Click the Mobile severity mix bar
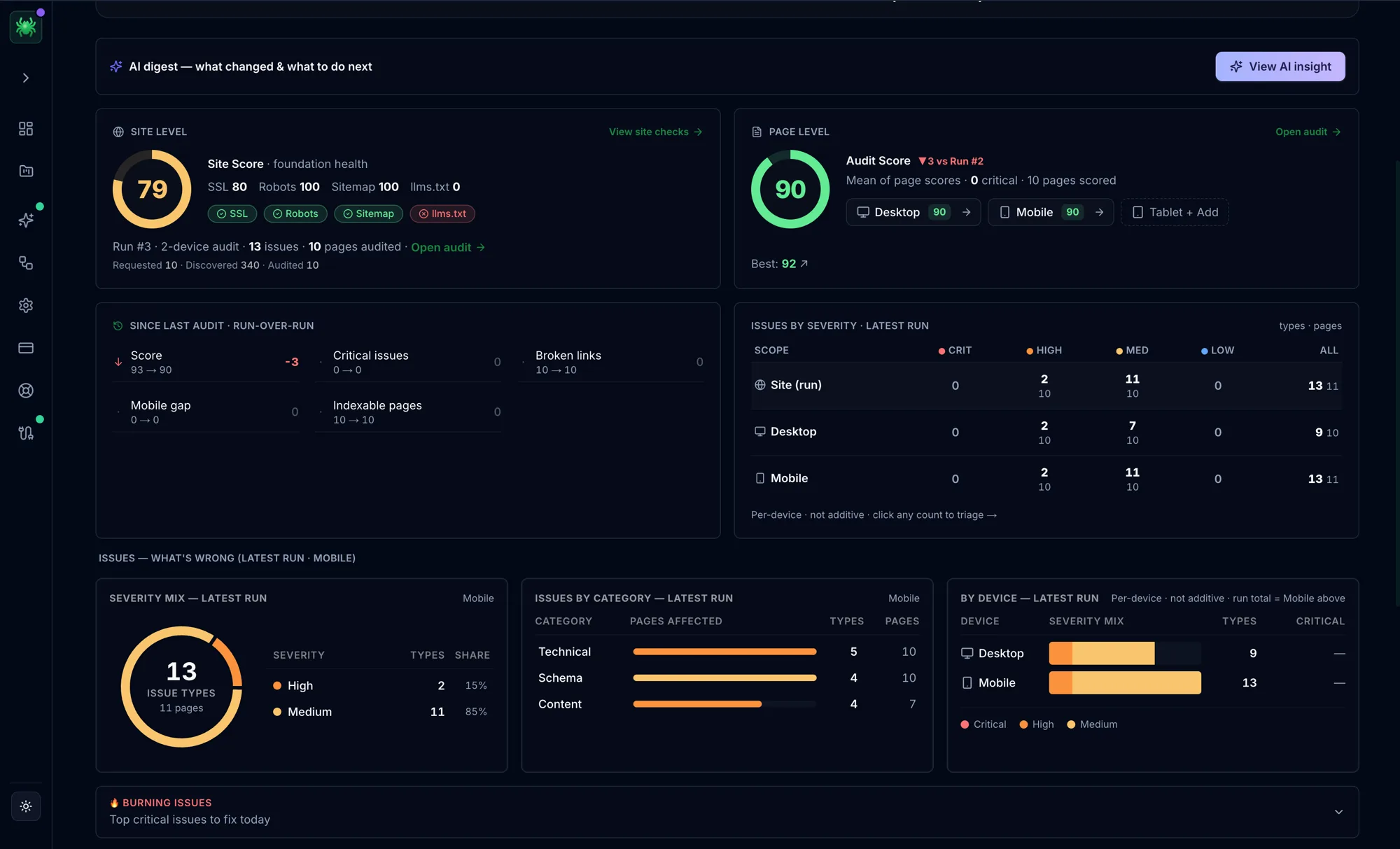1400x849 pixels. pyautogui.click(x=1125, y=682)
